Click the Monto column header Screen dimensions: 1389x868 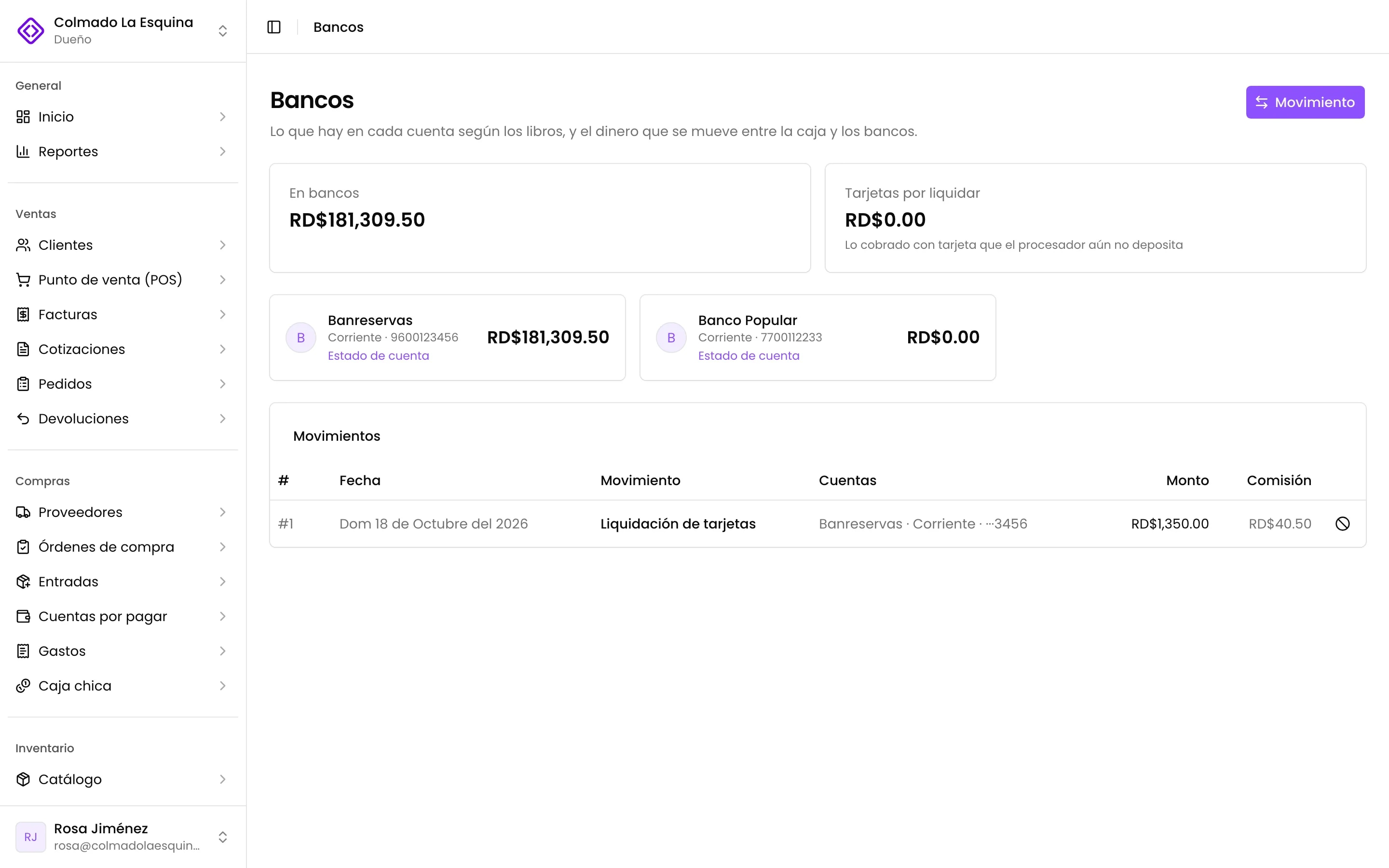coord(1187,480)
